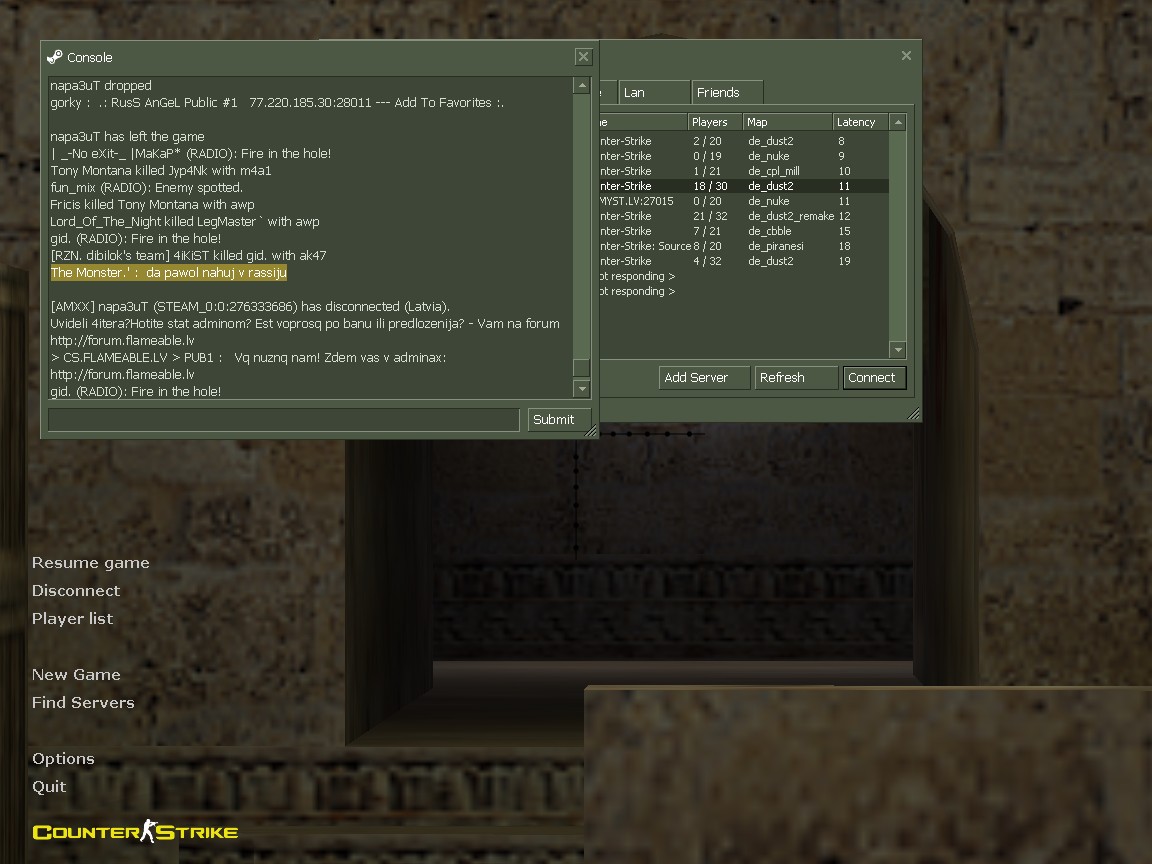Connect to the selected server
Image resolution: width=1152 pixels, height=864 pixels.
(x=874, y=378)
